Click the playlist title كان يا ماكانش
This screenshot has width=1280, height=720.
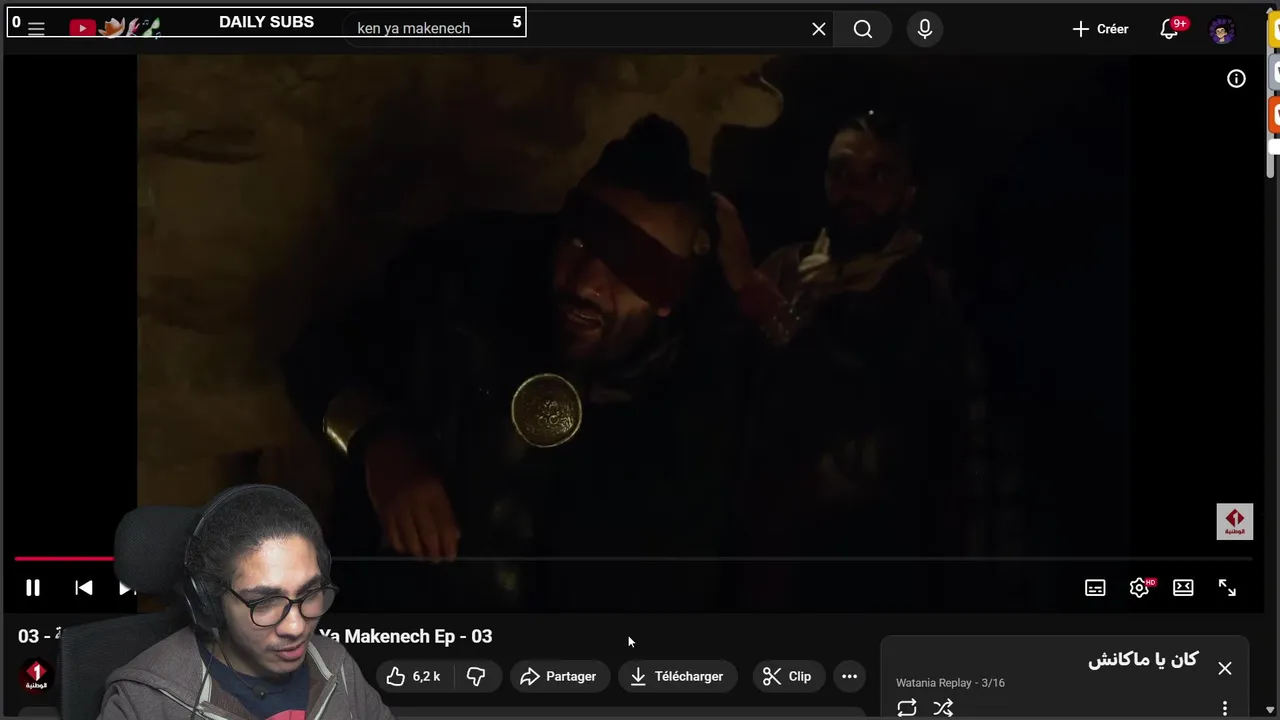point(1143,660)
